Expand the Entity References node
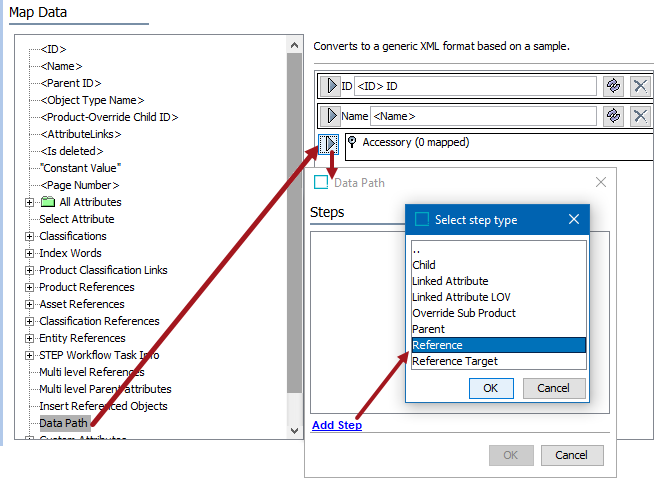 click(x=29, y=338)
